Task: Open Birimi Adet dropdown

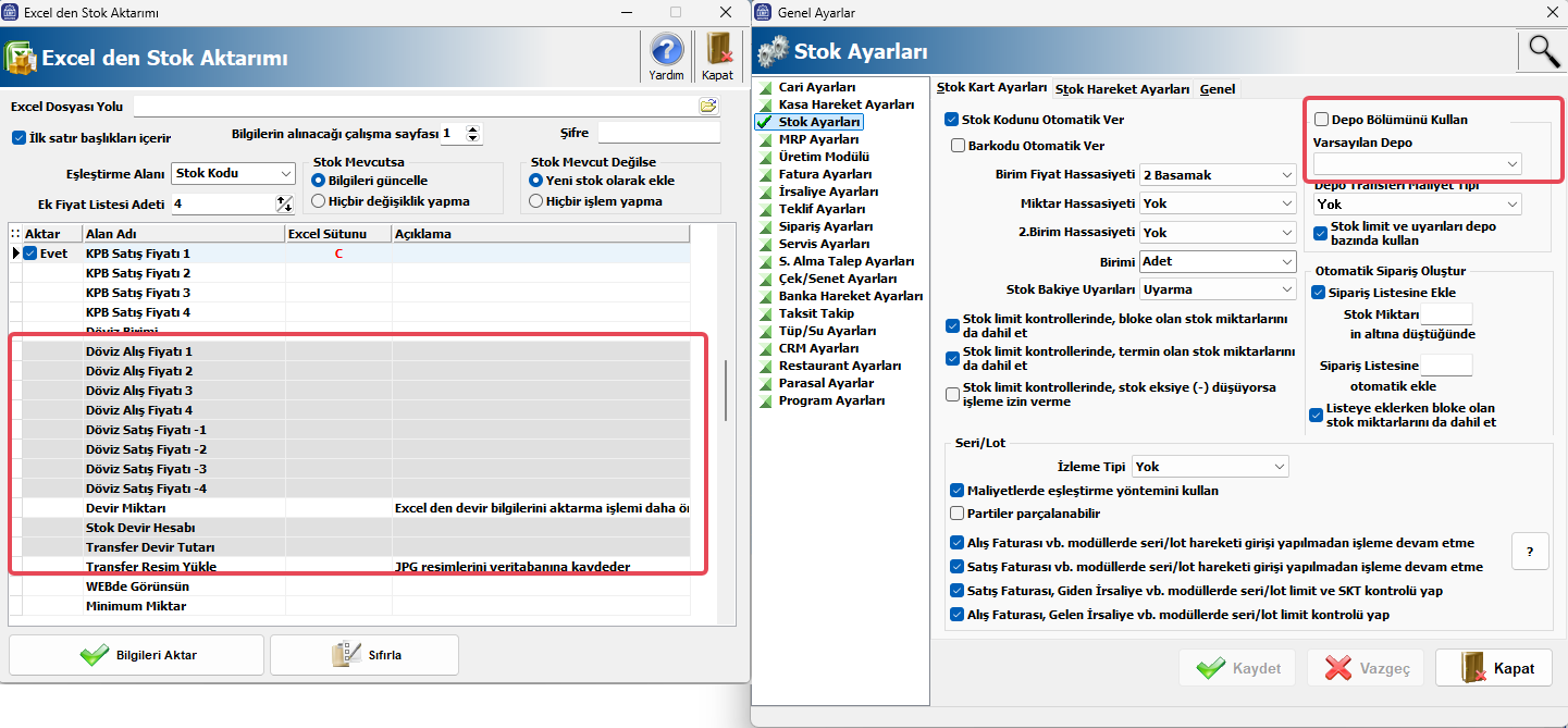Action: 1217,261
